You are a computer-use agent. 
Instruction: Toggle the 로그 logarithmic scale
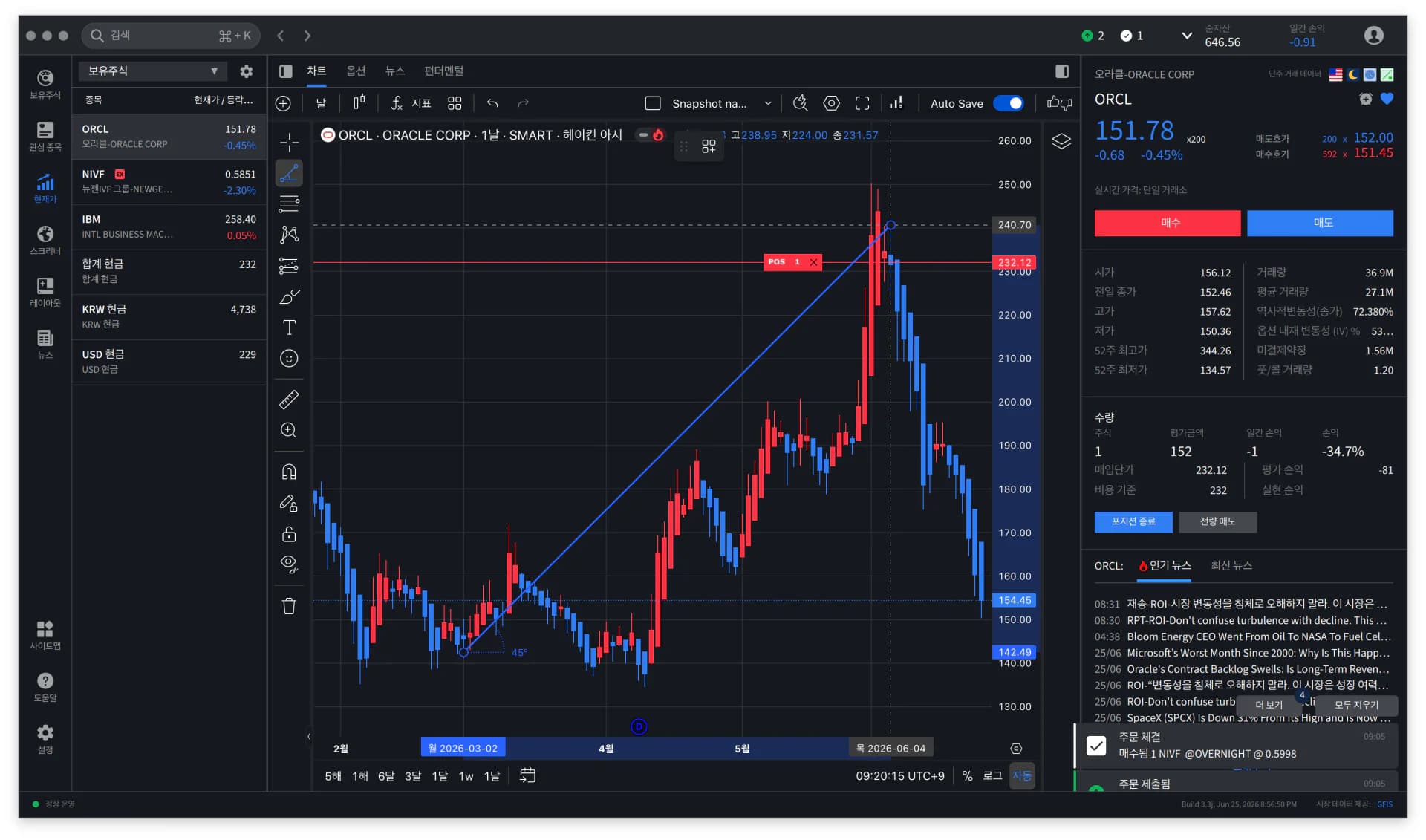992,776
